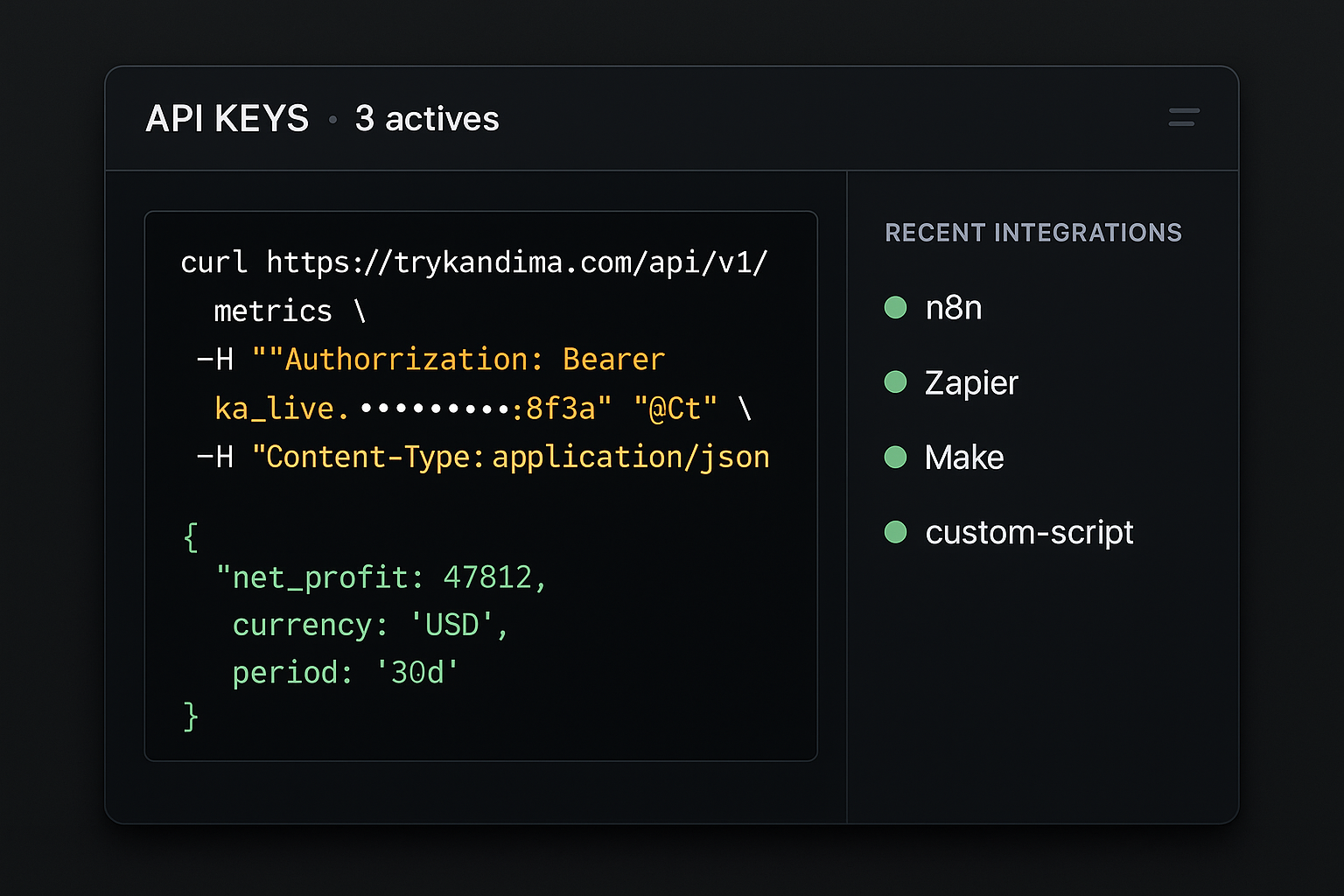
Task: Click the green status dot beside custom-script
Action: point(895,531)
